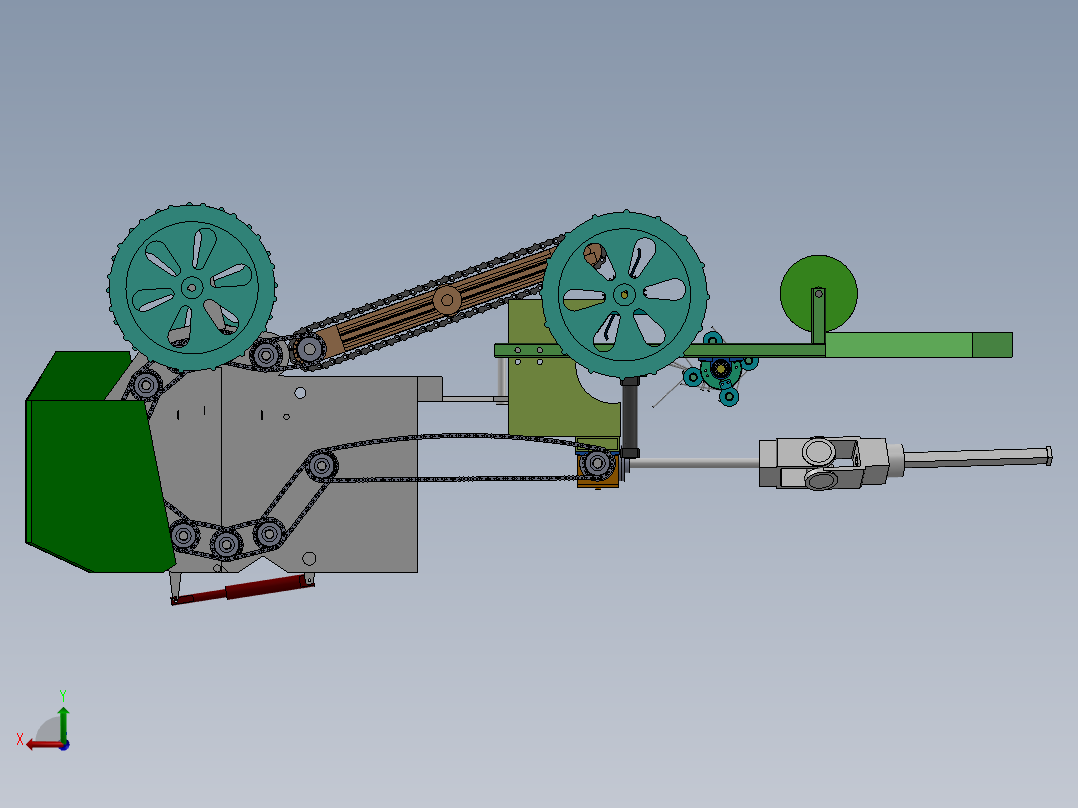Select the sprocket beside the hopper's top edge

146,384
